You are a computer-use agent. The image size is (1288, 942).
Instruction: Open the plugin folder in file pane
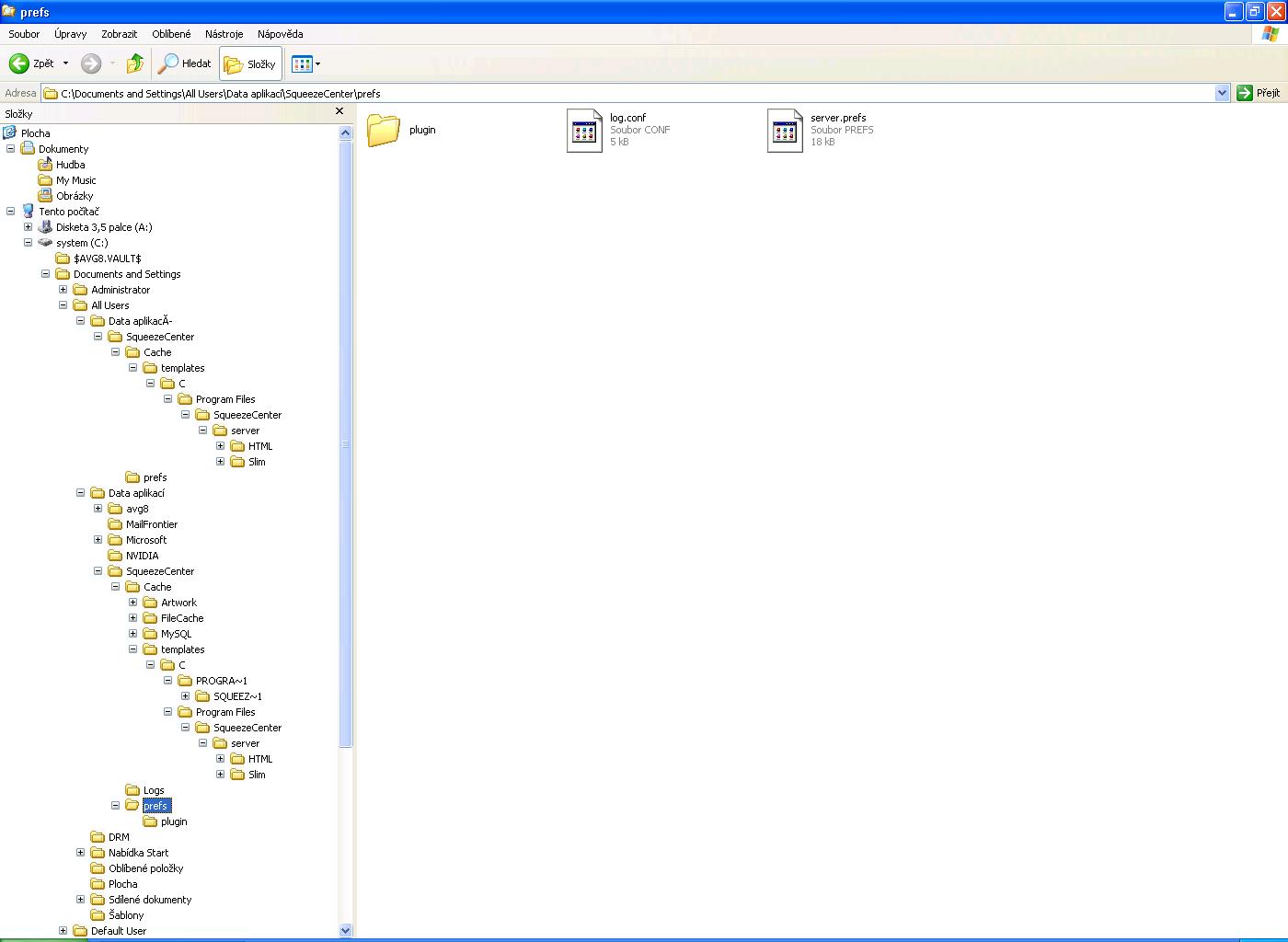pos(384,130)
